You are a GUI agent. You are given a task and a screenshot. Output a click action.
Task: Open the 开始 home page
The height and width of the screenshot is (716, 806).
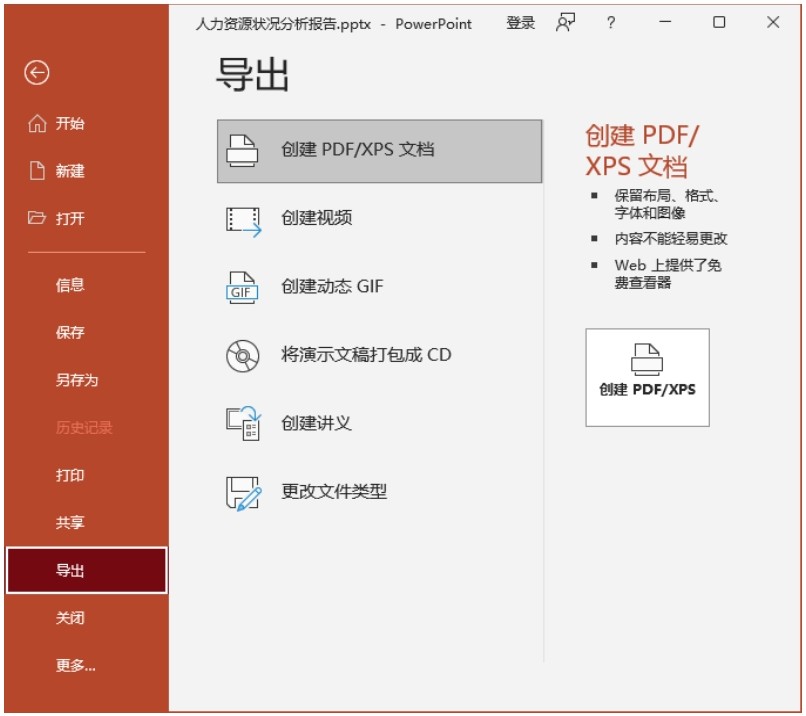click(69, 124)
